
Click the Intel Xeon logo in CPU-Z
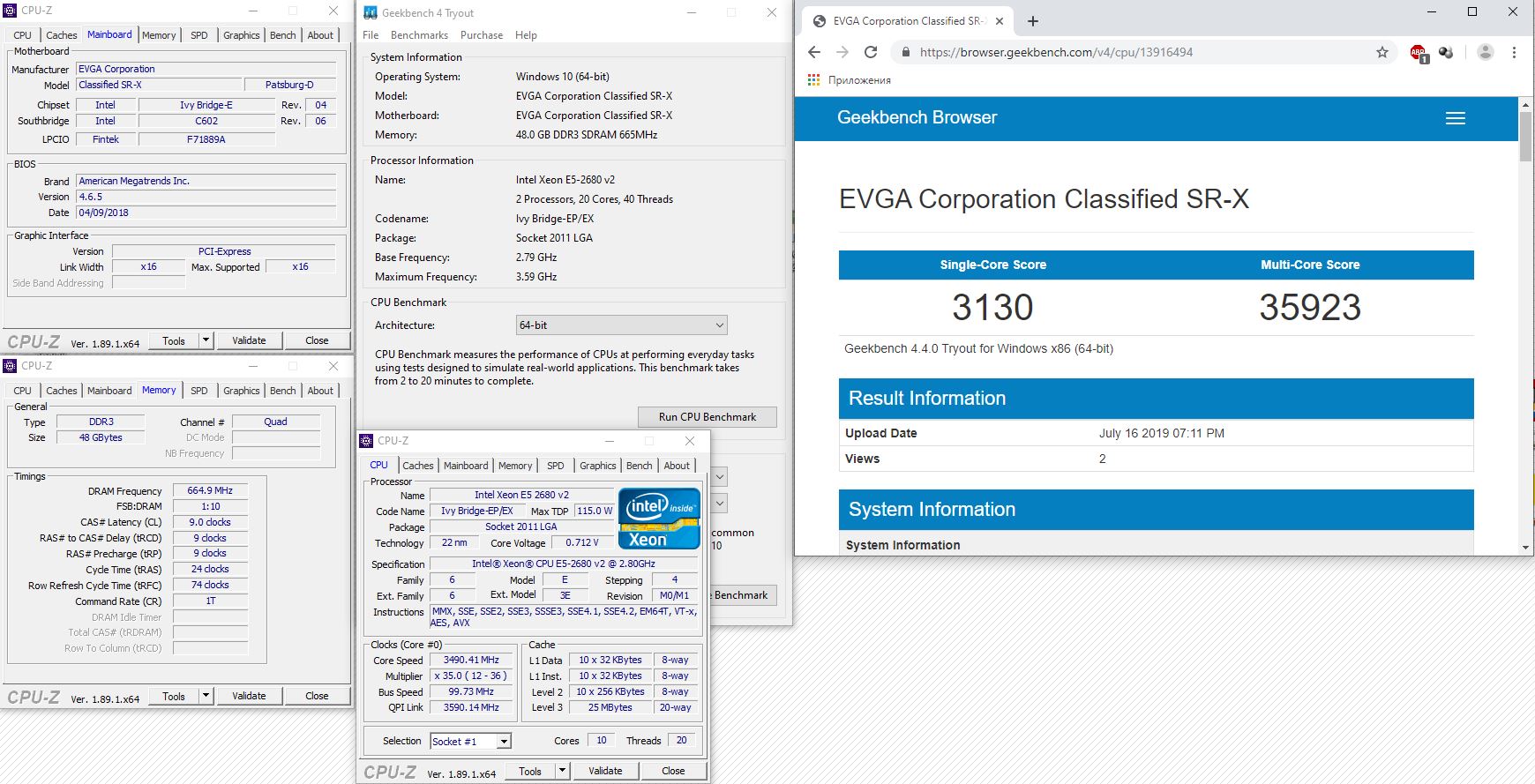(660, 519)
